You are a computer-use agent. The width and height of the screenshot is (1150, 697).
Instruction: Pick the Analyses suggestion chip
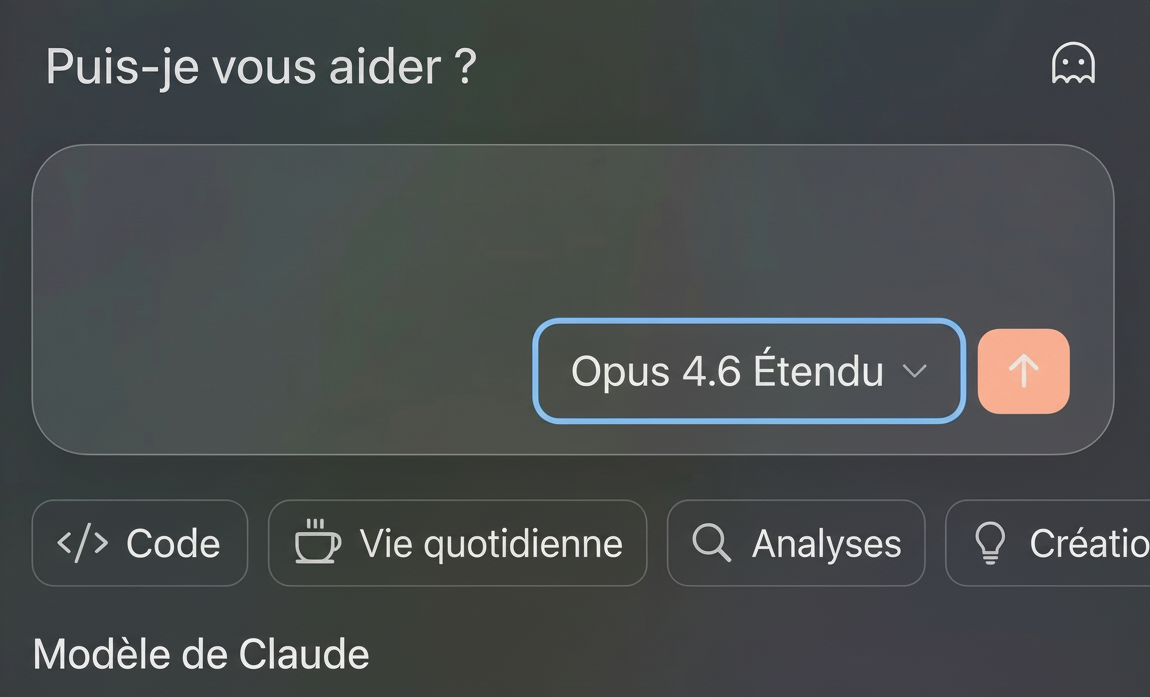pos(796,543)
